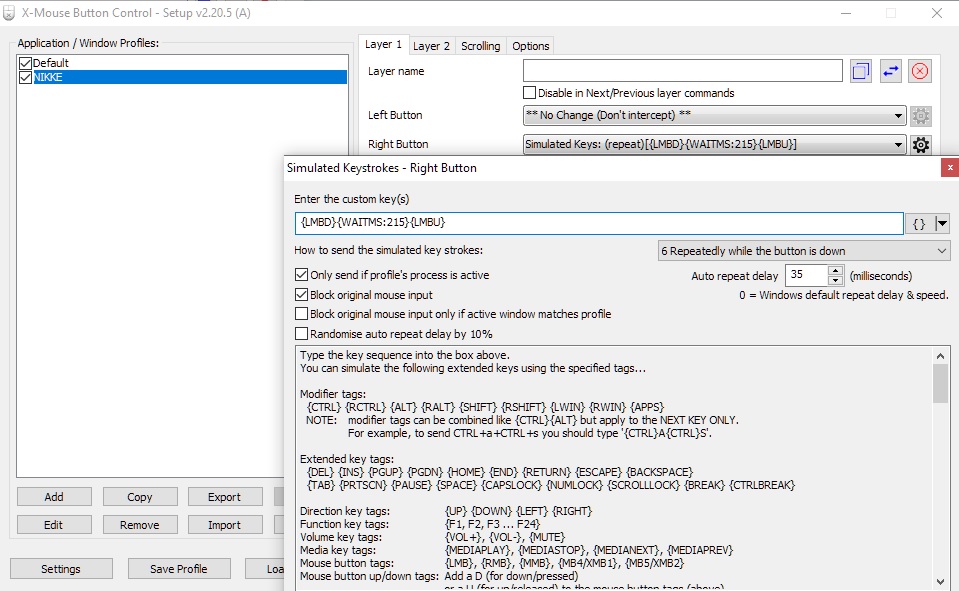Screen dimensions: 959x591
Task: Click the Export button
Action: (224, 497)
